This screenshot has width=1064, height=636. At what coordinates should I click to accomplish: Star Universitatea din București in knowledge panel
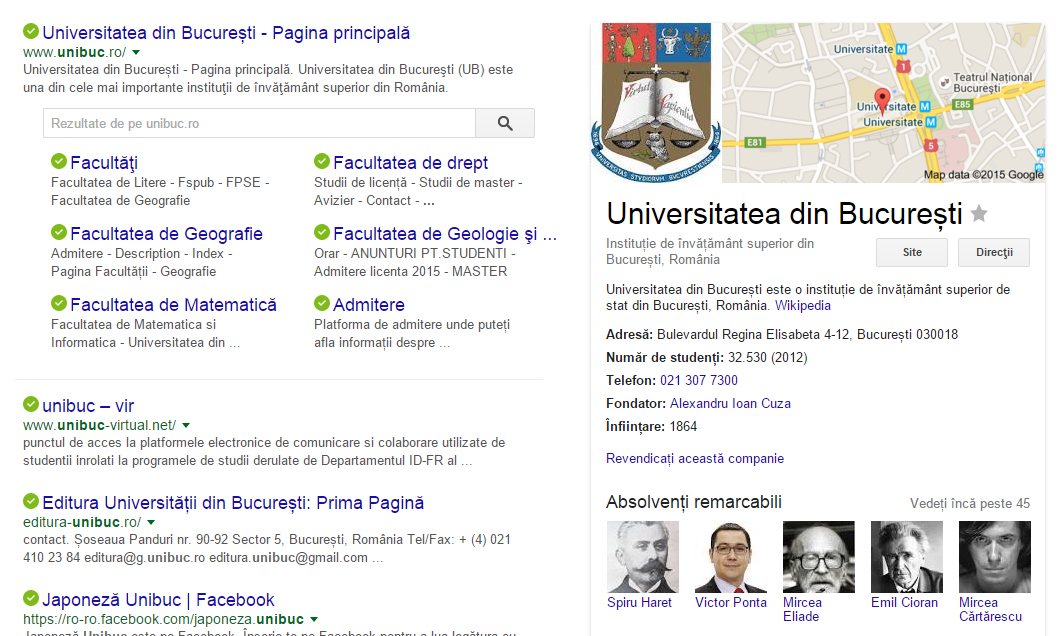click(x=979, y=214)
